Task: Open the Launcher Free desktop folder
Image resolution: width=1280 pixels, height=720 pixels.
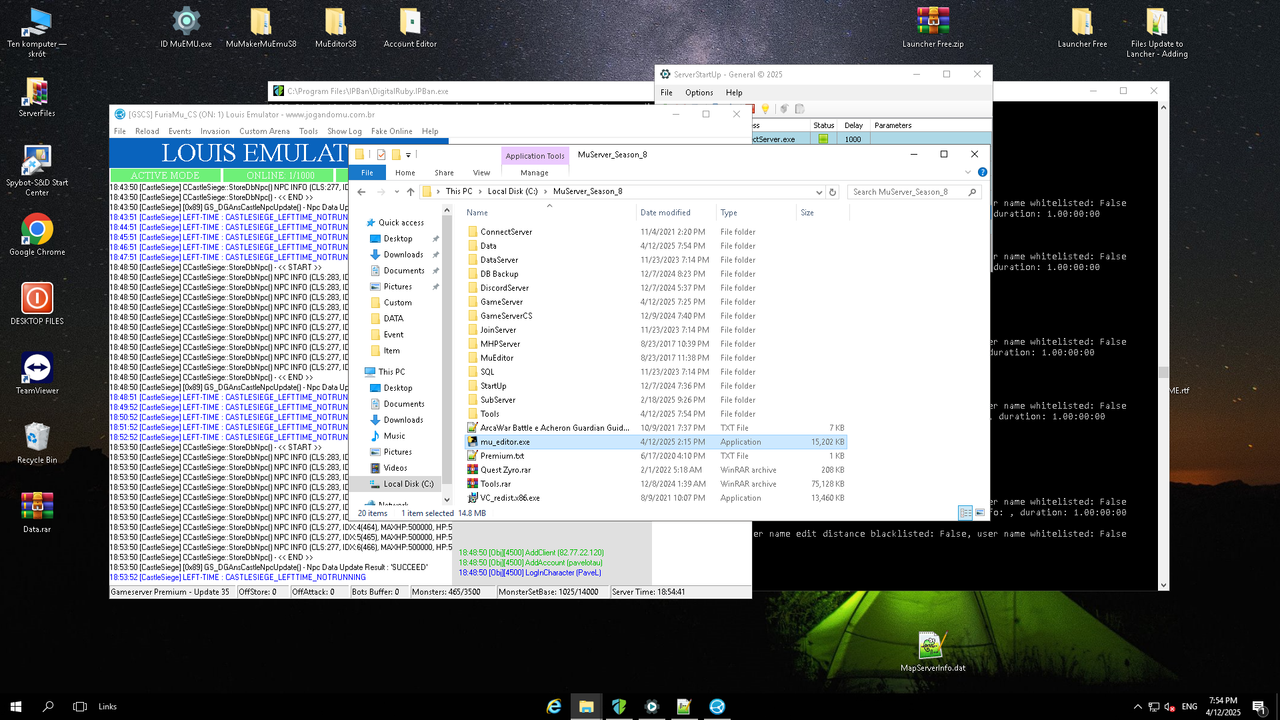Action: tap(1082, 27)
